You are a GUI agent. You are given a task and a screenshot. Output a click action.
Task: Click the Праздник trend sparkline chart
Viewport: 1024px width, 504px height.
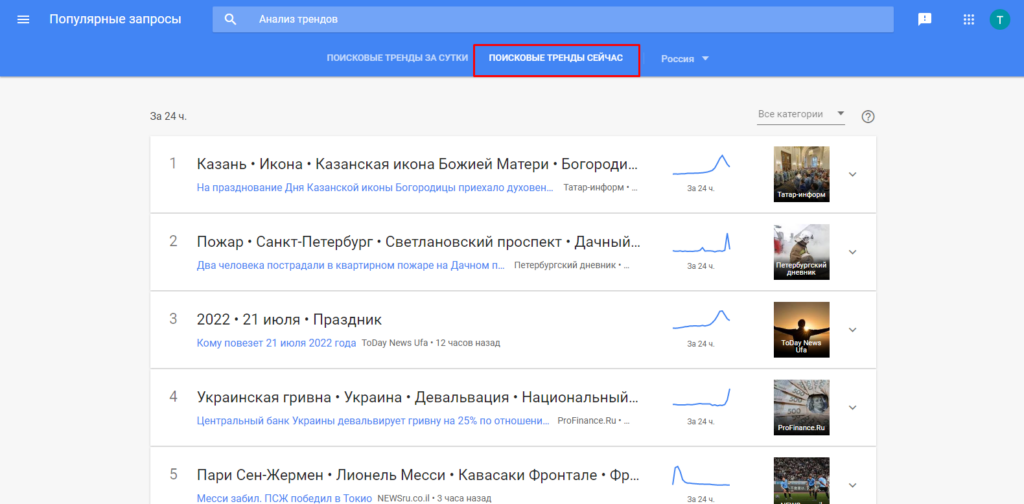701,320
